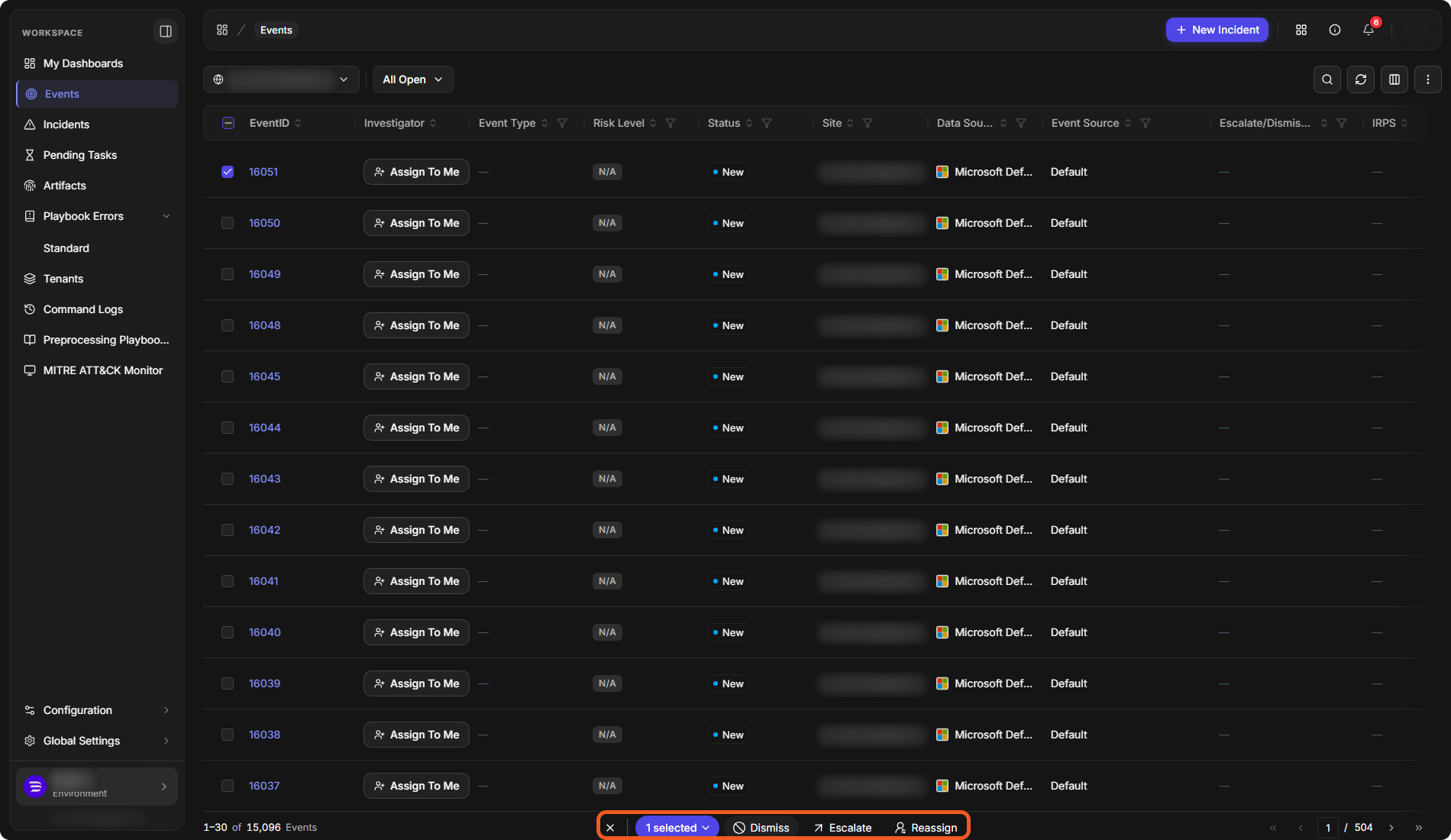Click the breadcrumb home grid icon

[x=222, y=30]
